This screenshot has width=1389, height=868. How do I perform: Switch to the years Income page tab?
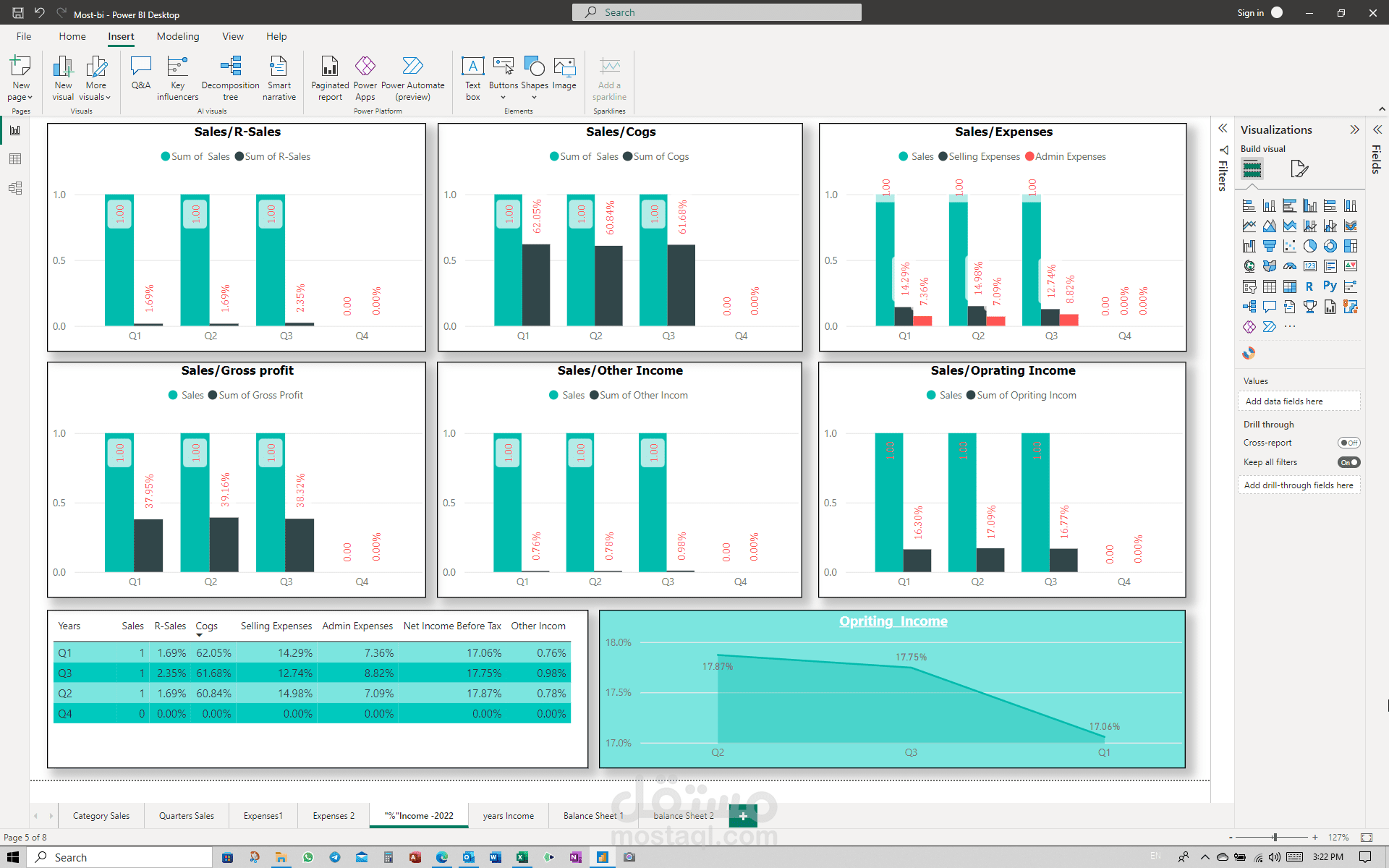point(508,816)
